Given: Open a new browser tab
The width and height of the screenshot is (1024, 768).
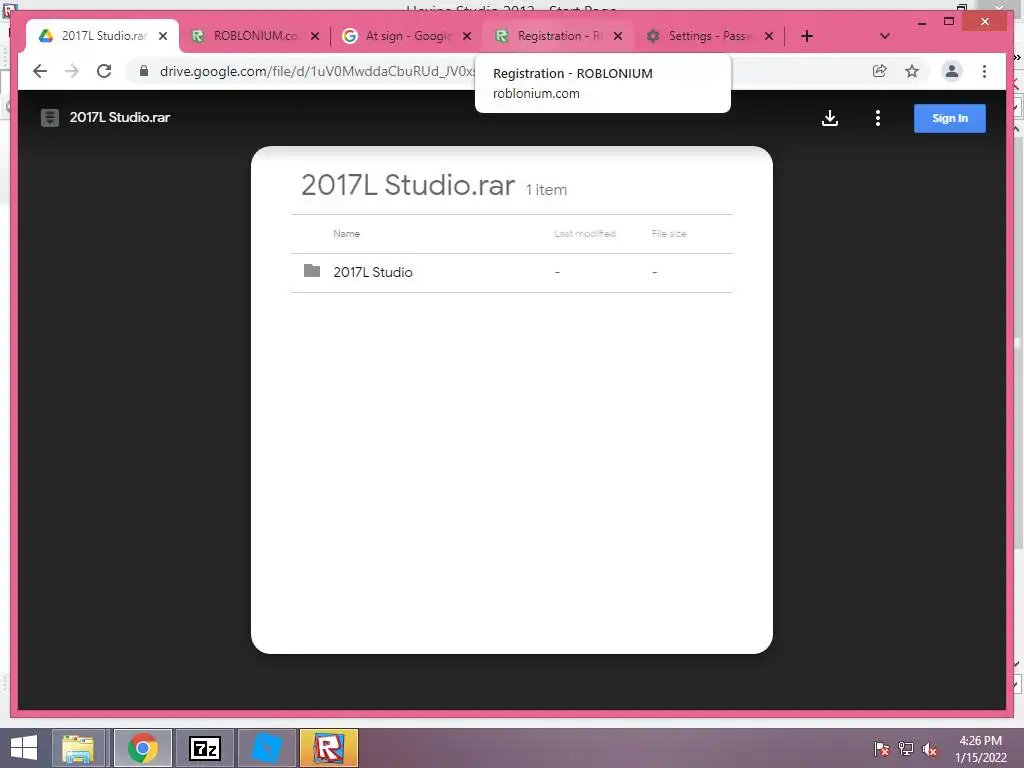Looking at the screenshot, I should click(807, 36).
